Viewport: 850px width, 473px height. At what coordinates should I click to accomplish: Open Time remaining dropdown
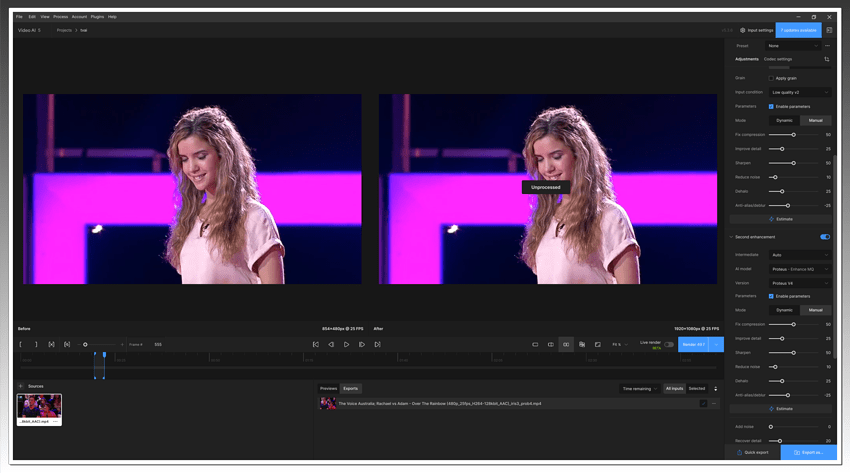640,388
